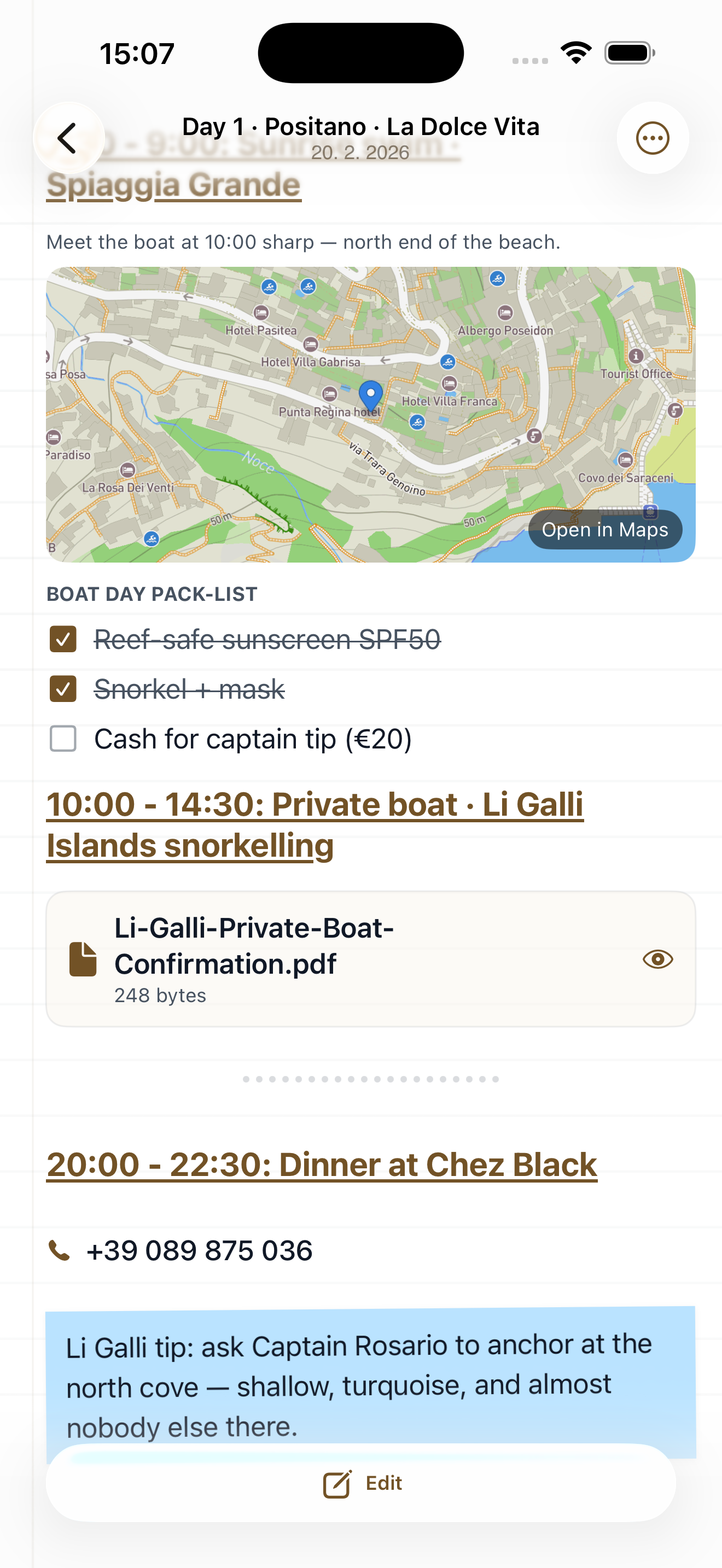Uncheck the Snorkel + mask item
The width and height of the screenshot is (722, 1568).
click(63, 689)
